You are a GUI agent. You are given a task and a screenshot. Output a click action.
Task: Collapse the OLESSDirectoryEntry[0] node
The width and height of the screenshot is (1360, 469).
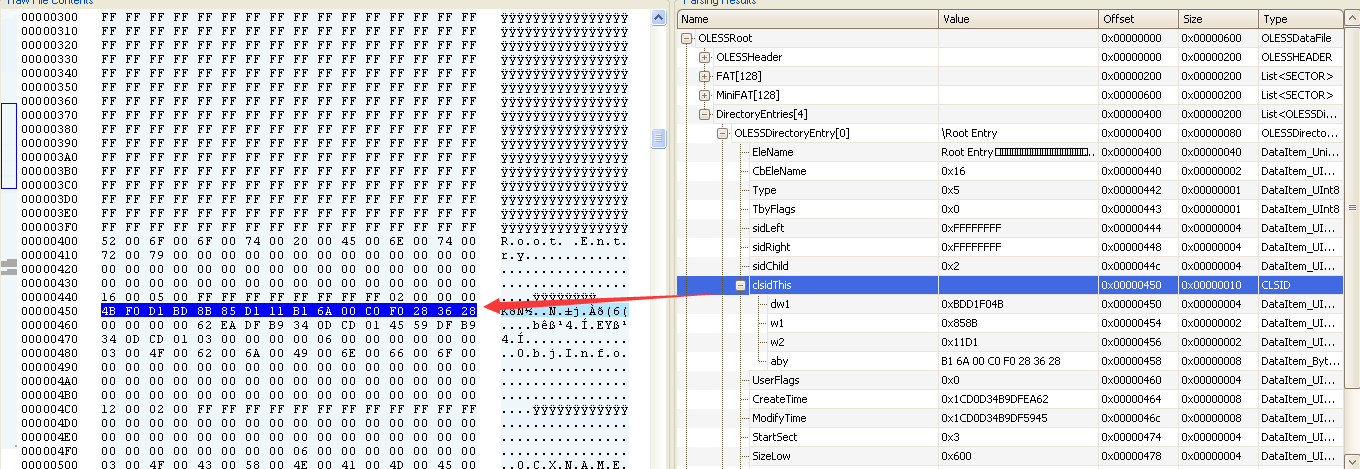tap(723, 133)
